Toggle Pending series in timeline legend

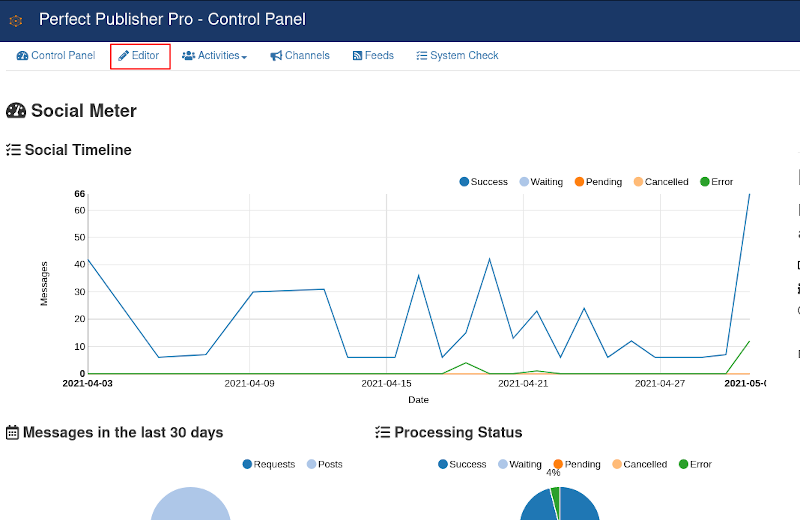click(x=598, y=182)
